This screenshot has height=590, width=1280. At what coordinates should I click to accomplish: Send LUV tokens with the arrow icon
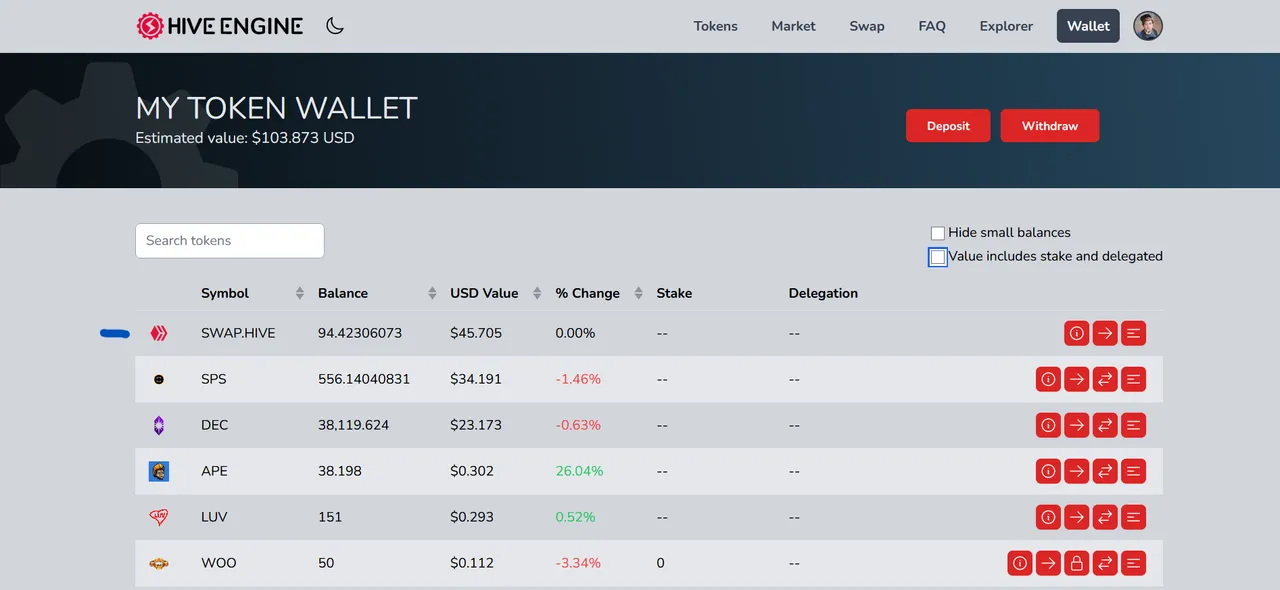click(1076, 517)
